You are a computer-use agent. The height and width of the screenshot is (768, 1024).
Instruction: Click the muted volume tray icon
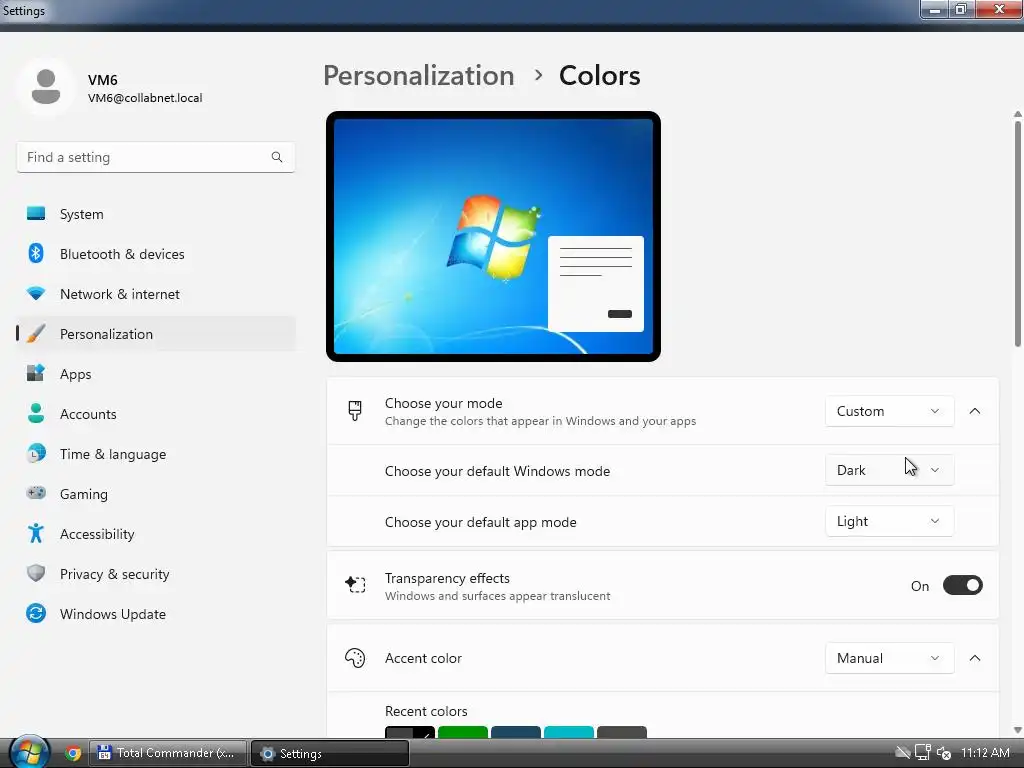[944, 753]
